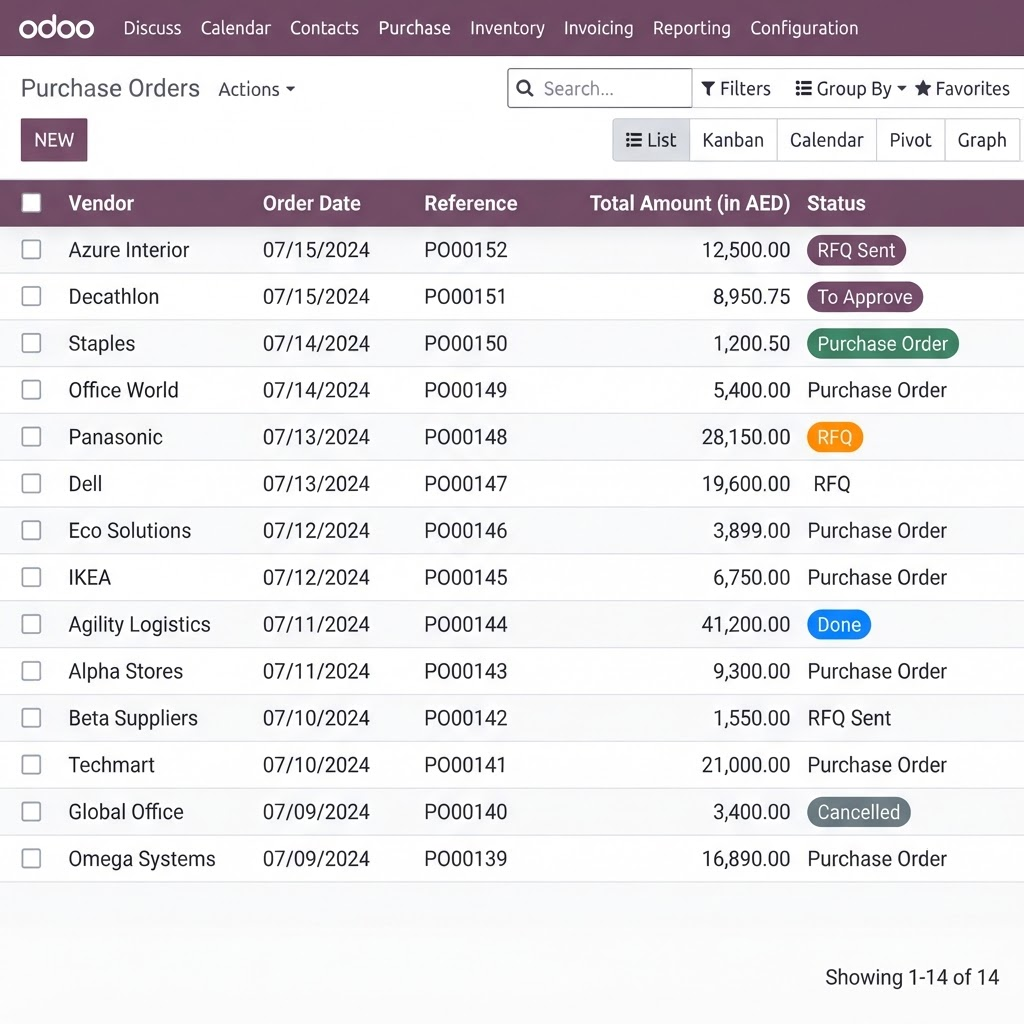Click amount 41,200.00
Viewport: 1024px width, 1024px height.
[x=746, y=624]
